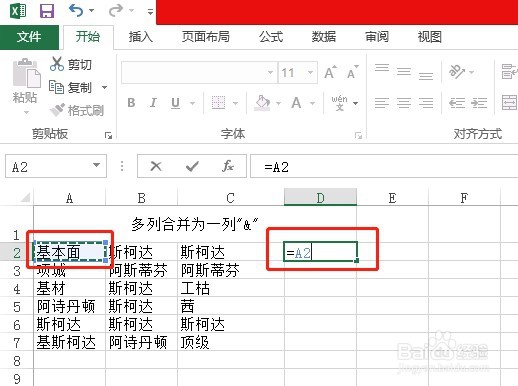Open the Name Box dropdown arrow
This screenshot has height=386, width=518.
click(x=96, y=165)
